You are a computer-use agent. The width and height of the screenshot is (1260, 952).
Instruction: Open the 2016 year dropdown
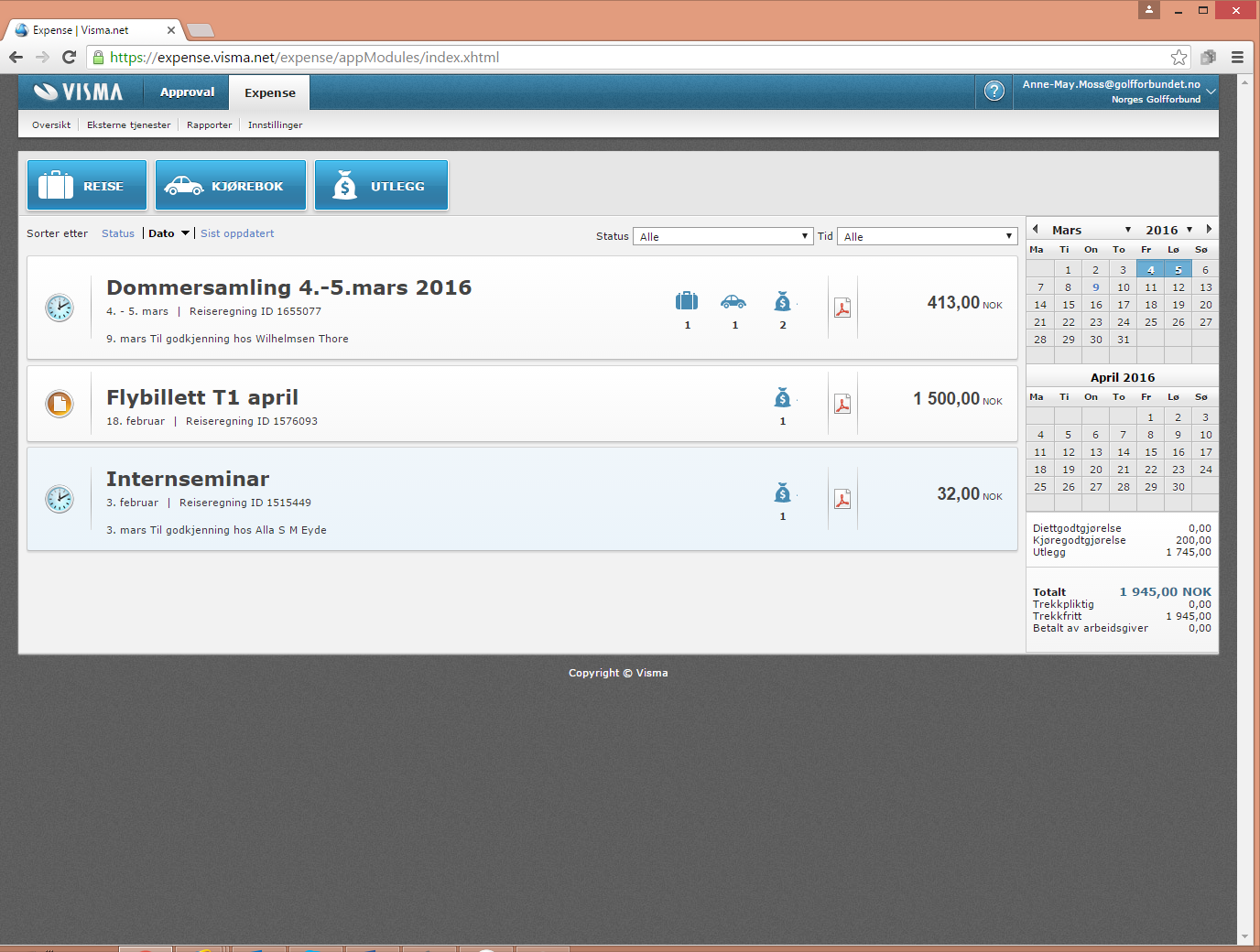[x=1169, y=230]
